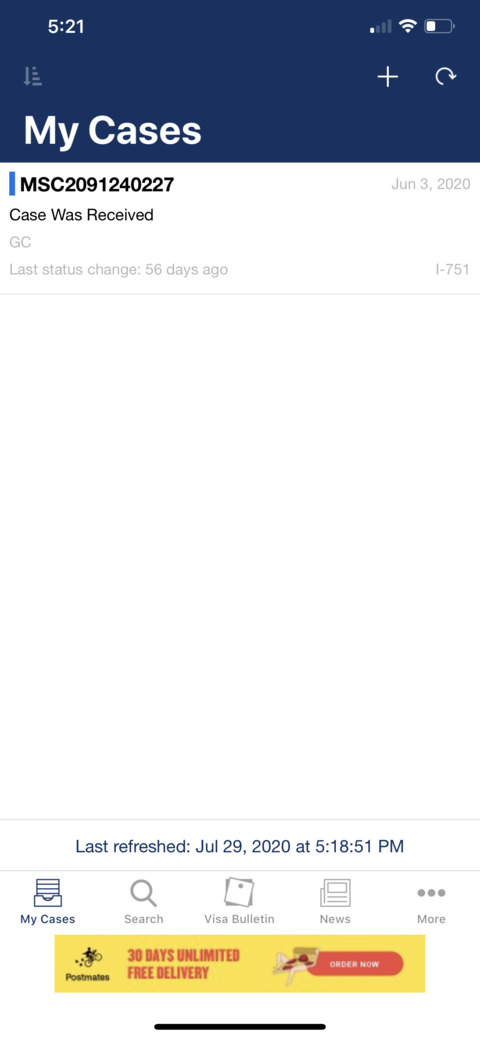Open the More menu tab
Image resolution: width=480 pixels, height=1039 pixels.
point(431,901)
